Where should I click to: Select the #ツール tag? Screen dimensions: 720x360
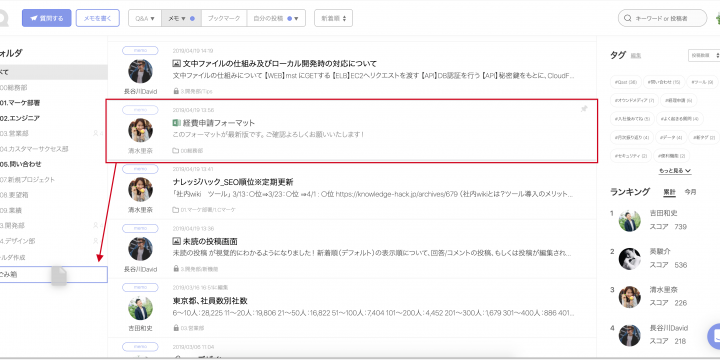703,83
